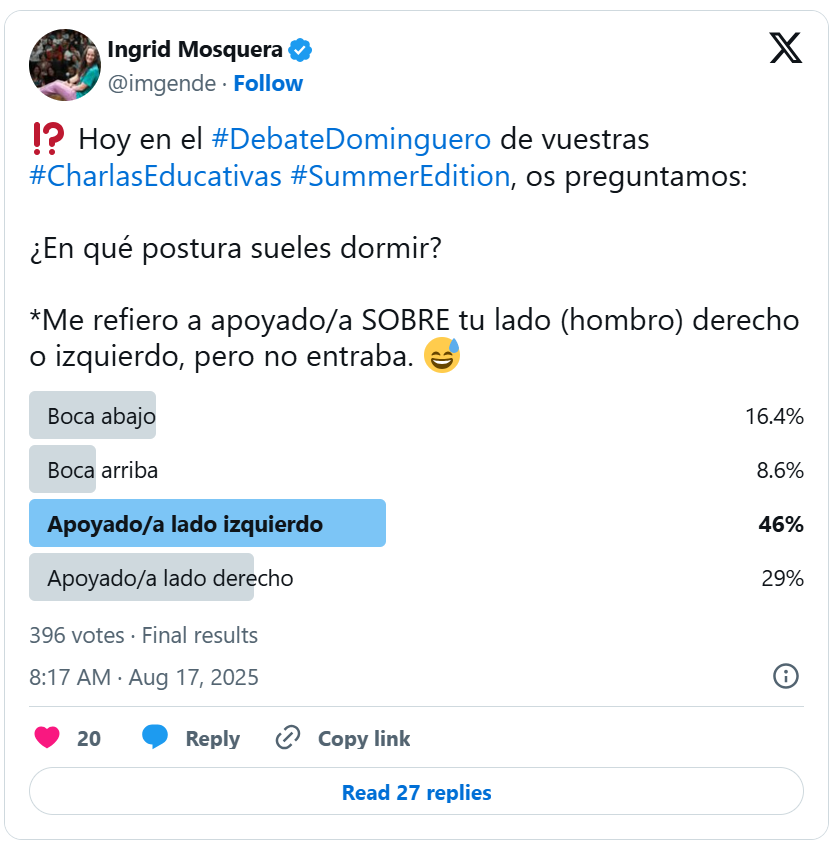Click the copy link chain icon

(x=288, y=738)
